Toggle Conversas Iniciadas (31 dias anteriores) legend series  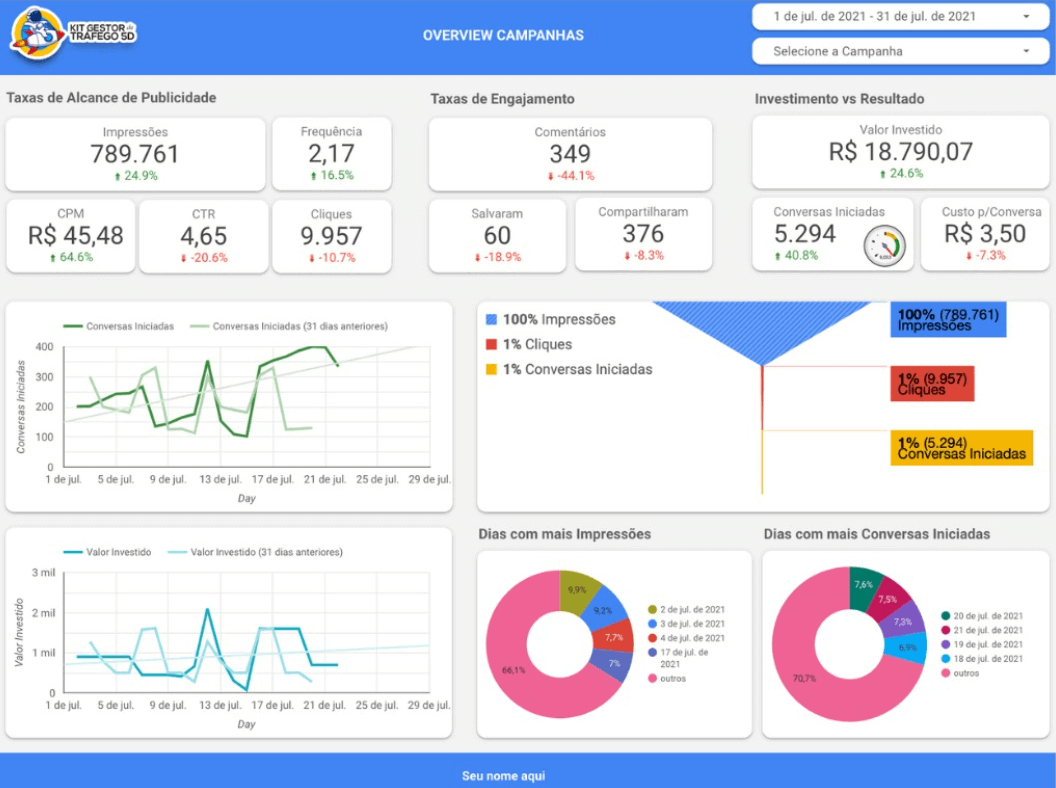coord(288,326)
